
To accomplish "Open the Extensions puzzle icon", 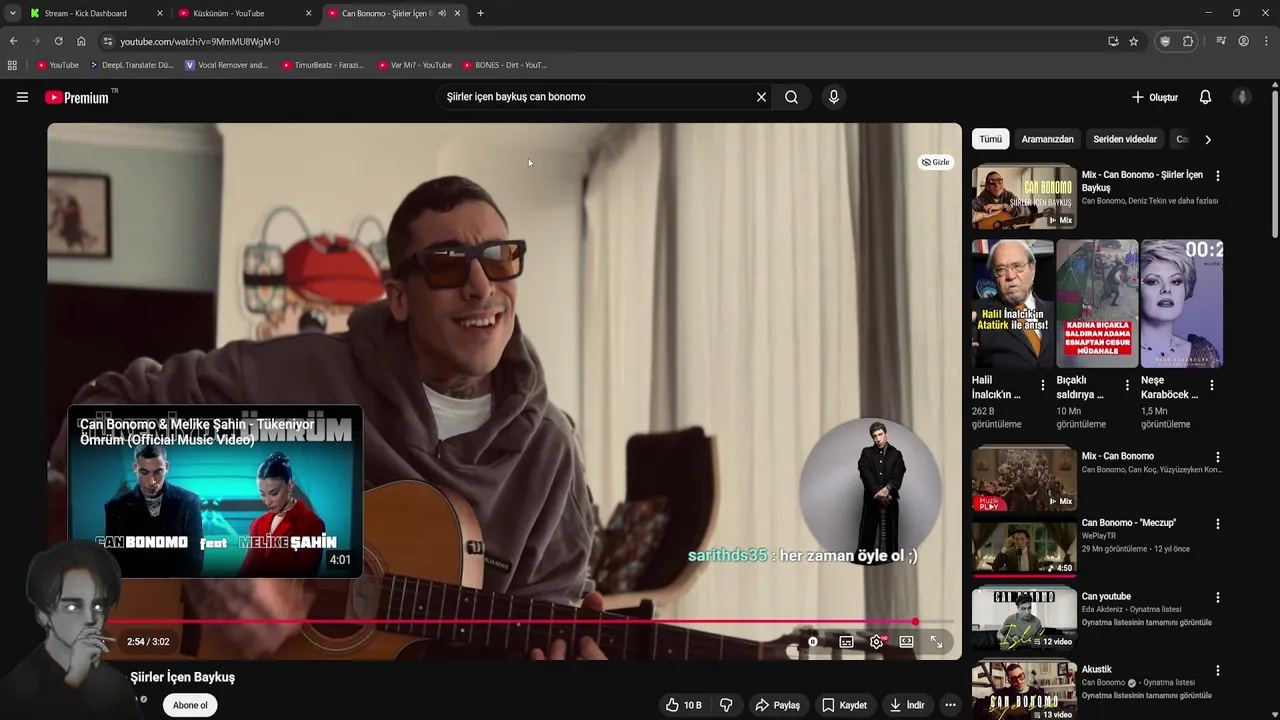I will click(1188, 41).
